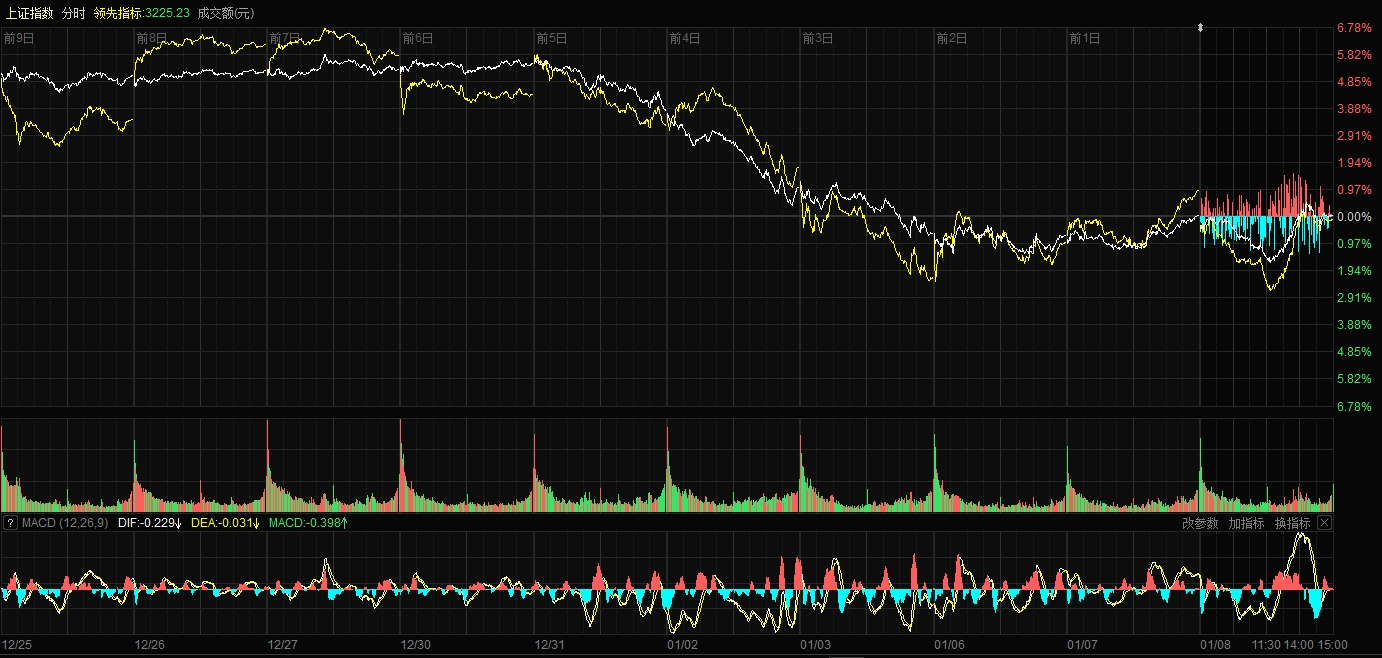Viewport: 1382px width, 658px height.
Task: Click the 11:30 time label
Action: pyautogui.click(x=1266, y=645)
